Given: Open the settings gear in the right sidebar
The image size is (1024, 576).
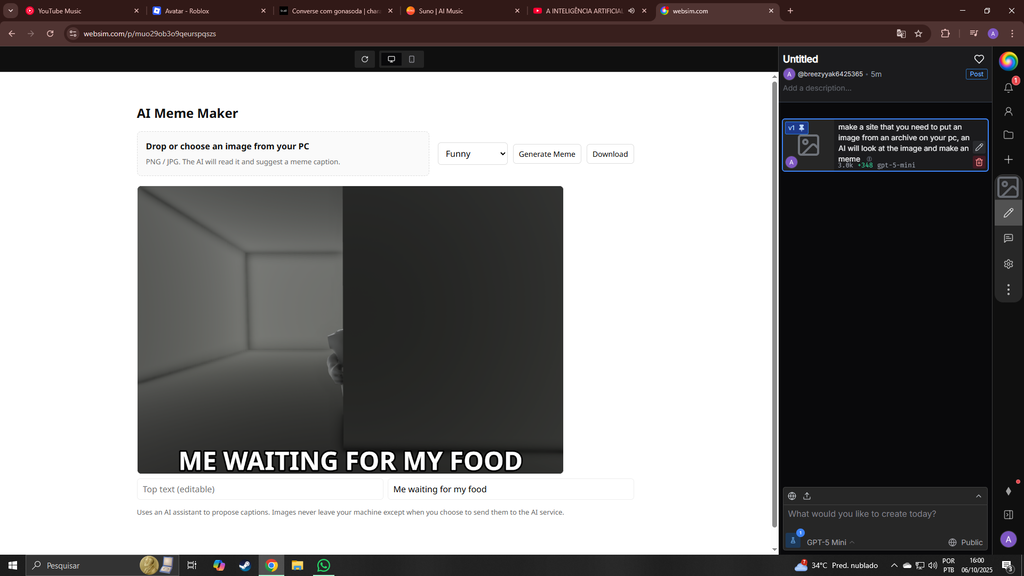Looking at the screenshot, I should (x=1008, y=264).
